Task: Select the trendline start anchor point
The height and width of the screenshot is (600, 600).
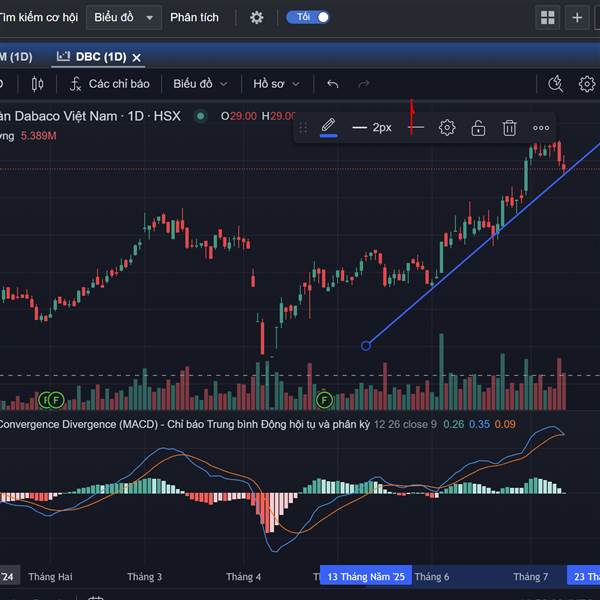Action: point(366,346)
